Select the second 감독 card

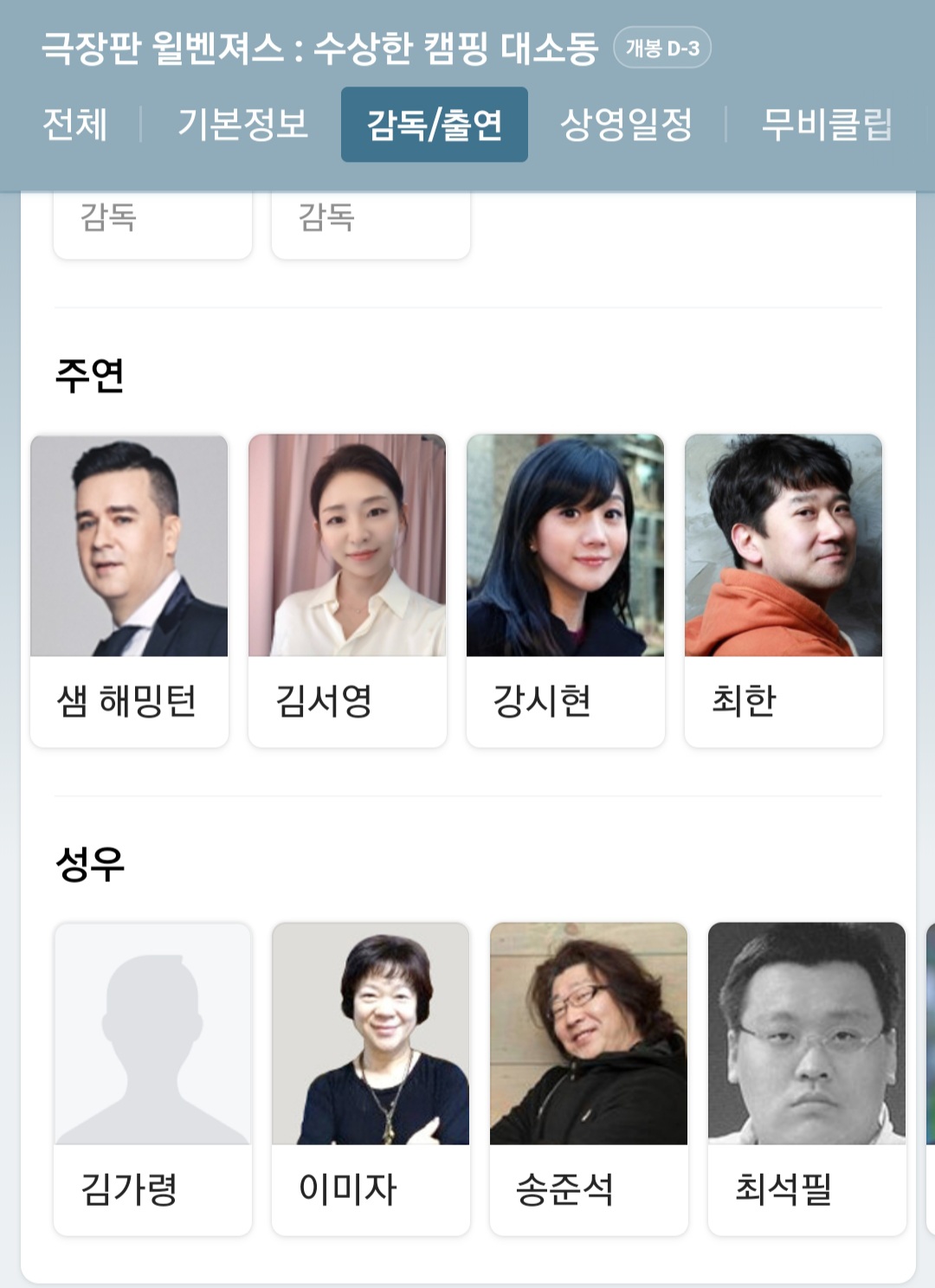coord(371,223)
